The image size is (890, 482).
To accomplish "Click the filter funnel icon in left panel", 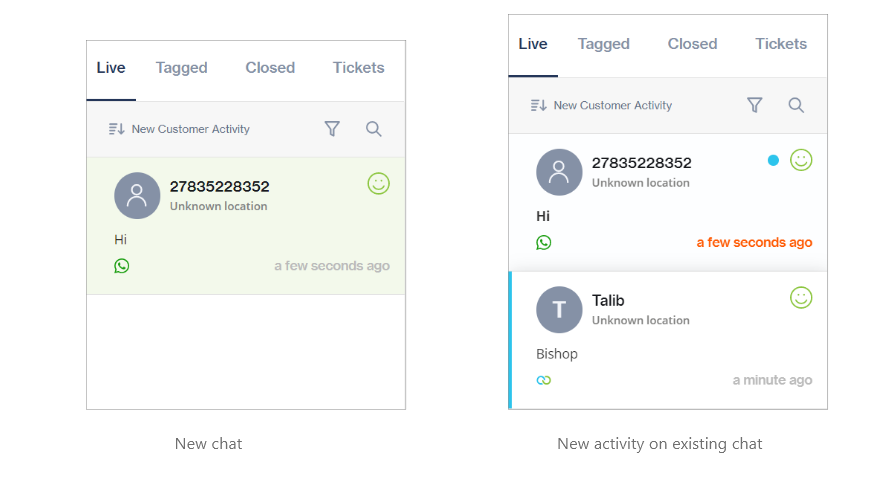I will tap(332, 129).
